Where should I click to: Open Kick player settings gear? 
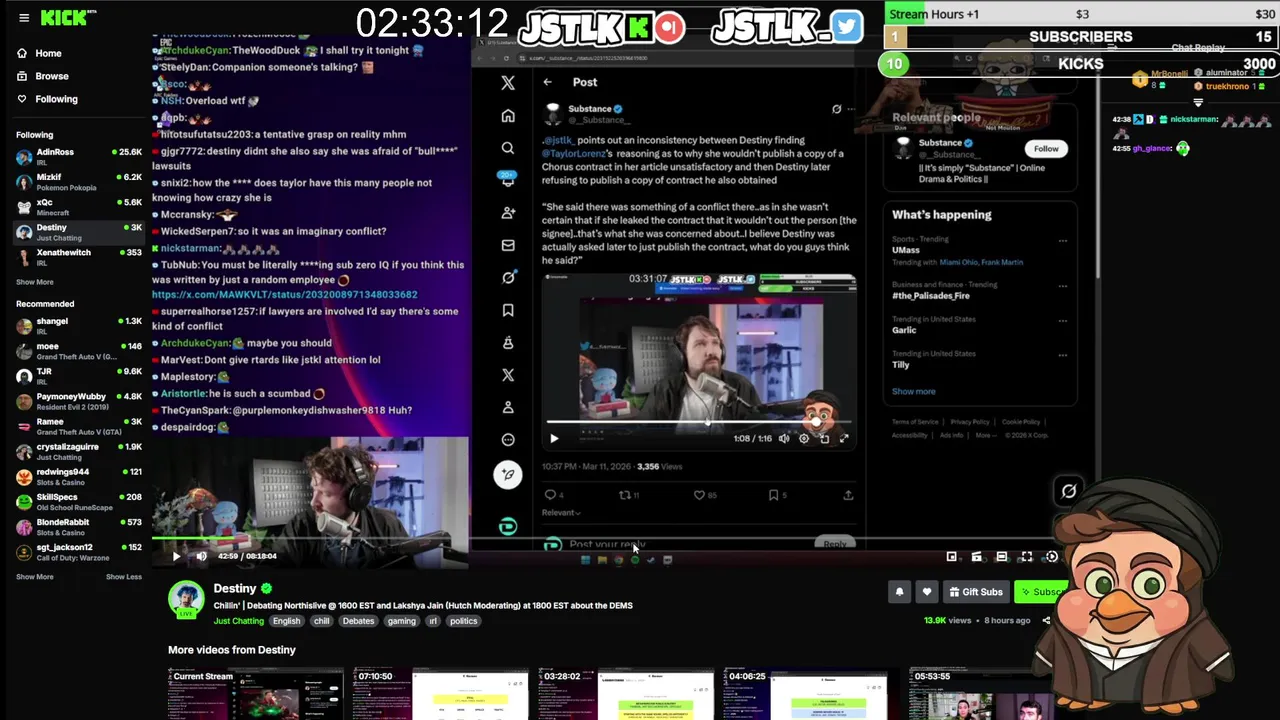point(1051,557)
